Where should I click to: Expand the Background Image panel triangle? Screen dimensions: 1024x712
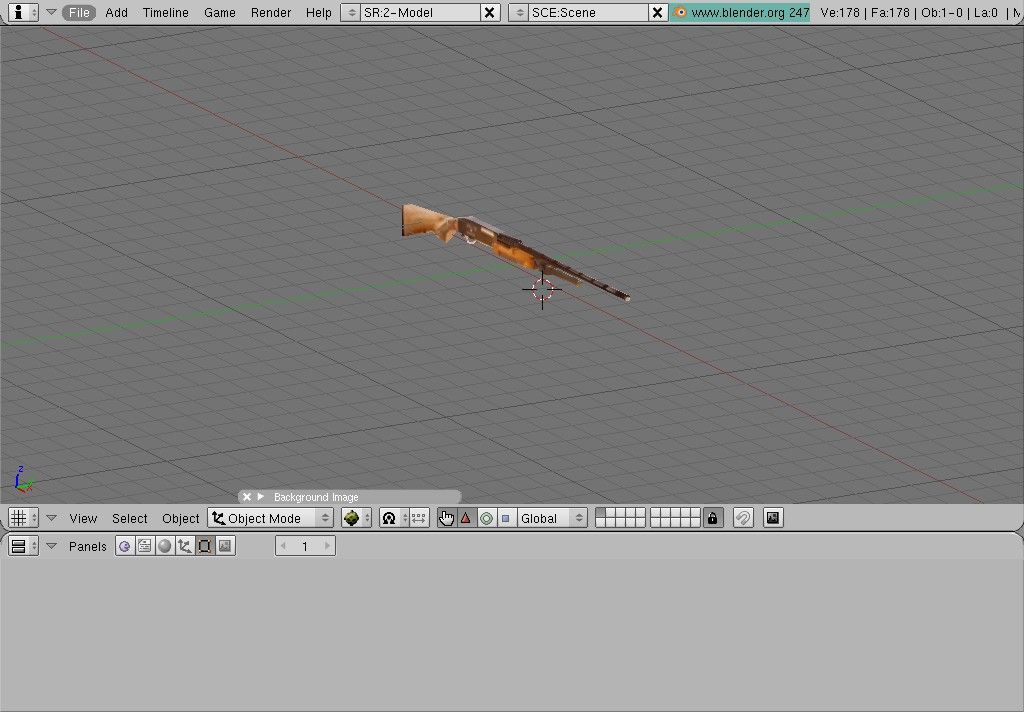click(261, 497)
